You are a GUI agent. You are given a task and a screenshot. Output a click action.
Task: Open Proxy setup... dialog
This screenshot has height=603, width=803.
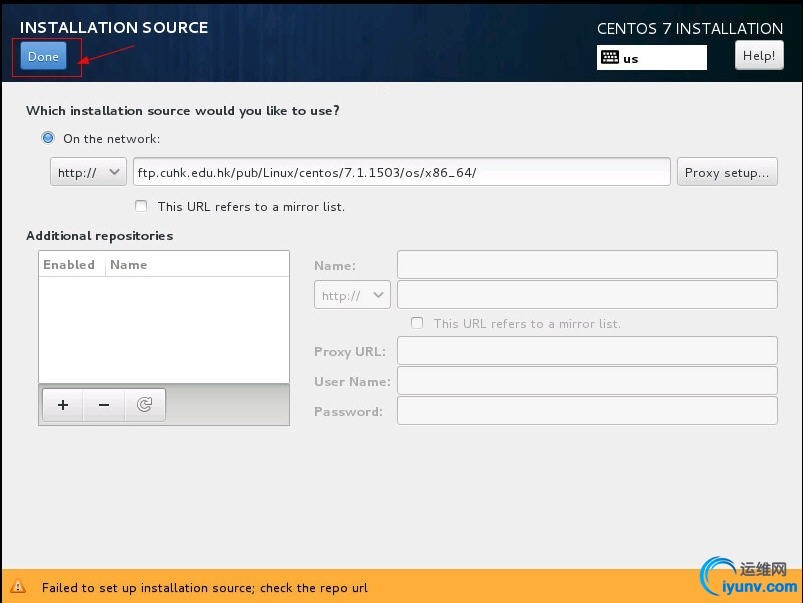[x=727, y=172]
